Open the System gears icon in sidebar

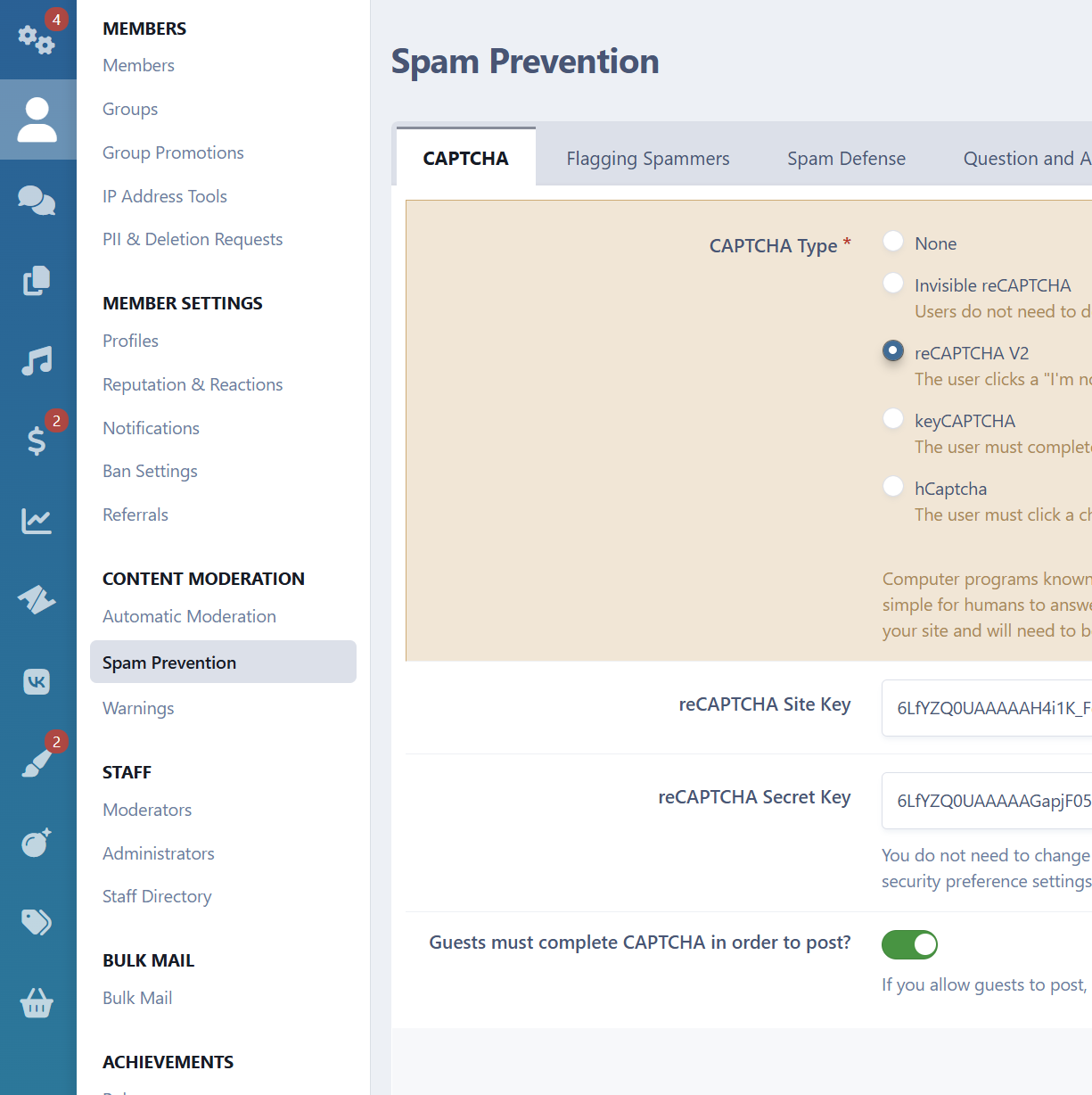click(37, 39)
